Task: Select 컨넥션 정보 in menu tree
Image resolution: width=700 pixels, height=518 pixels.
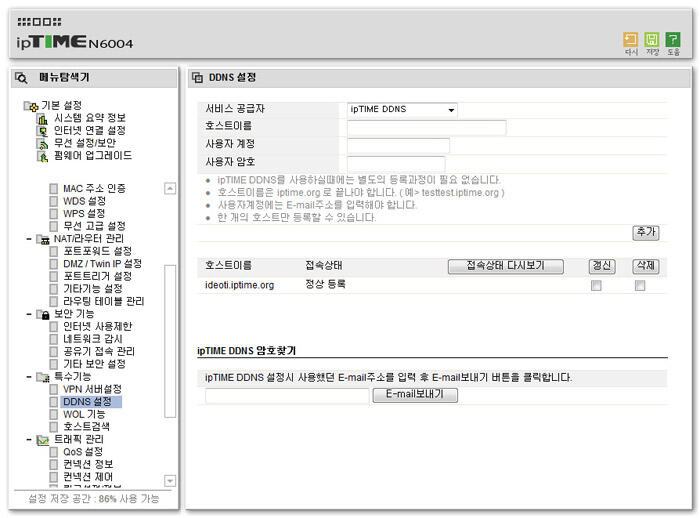Action: [88, 464]
